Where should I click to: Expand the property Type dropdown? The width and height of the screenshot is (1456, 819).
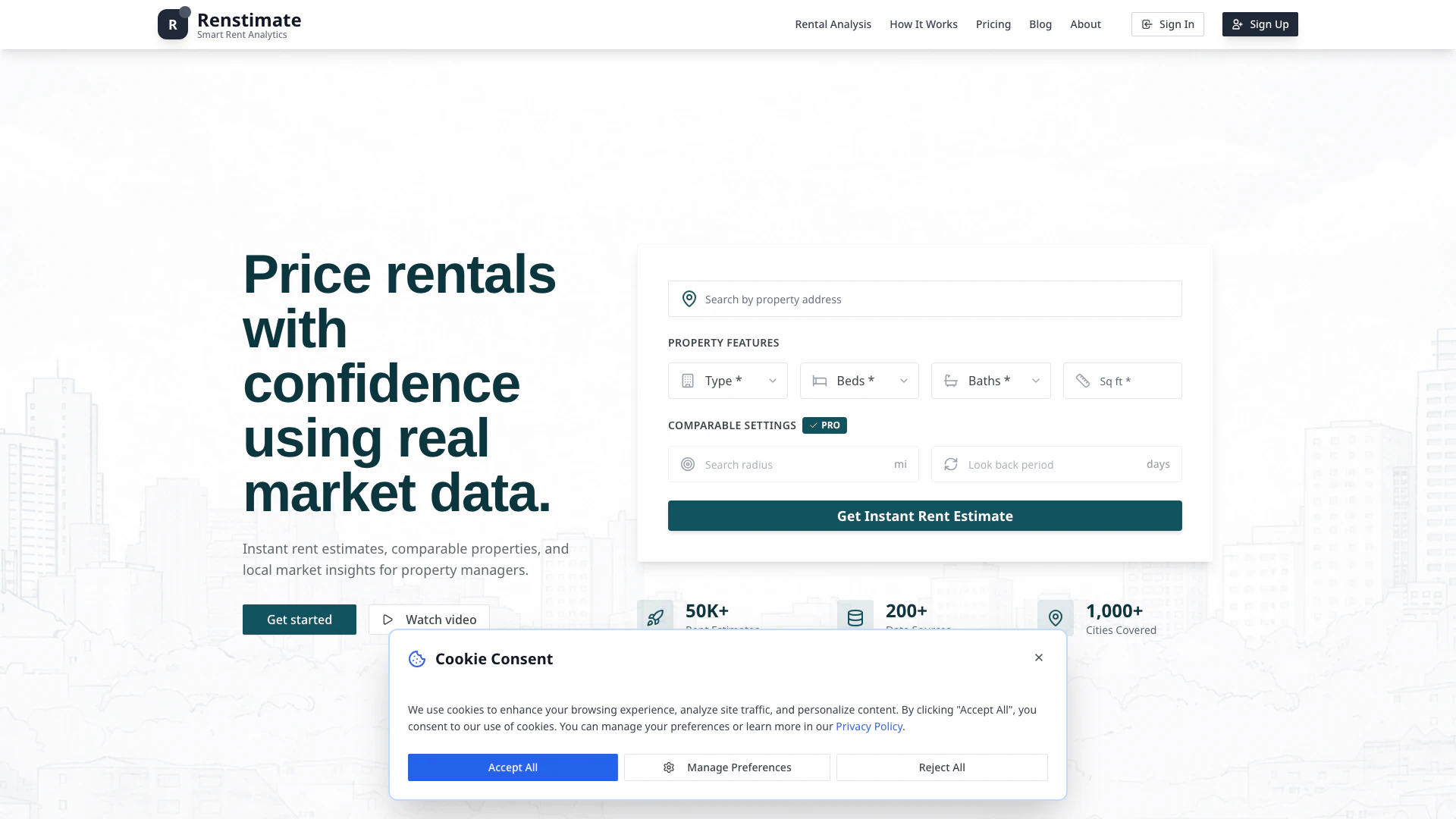[727, 381]
